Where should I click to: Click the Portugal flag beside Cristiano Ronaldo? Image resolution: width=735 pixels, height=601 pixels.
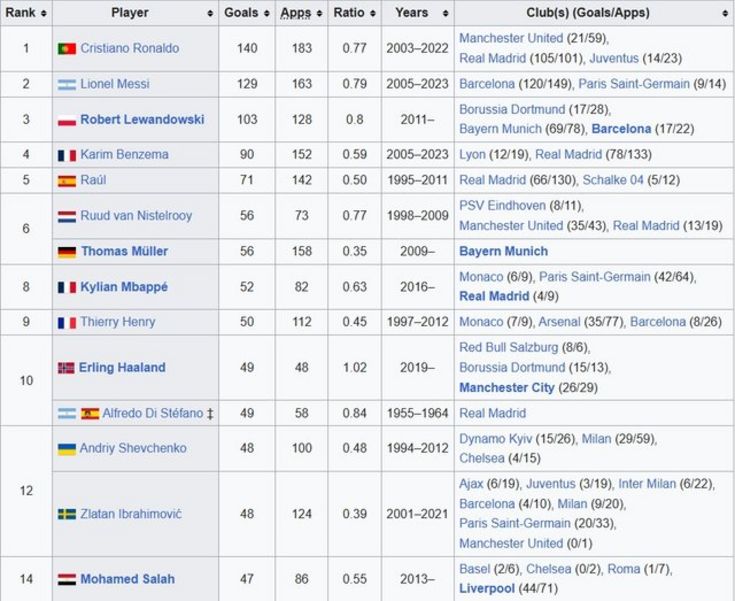[x=67, y=49]
